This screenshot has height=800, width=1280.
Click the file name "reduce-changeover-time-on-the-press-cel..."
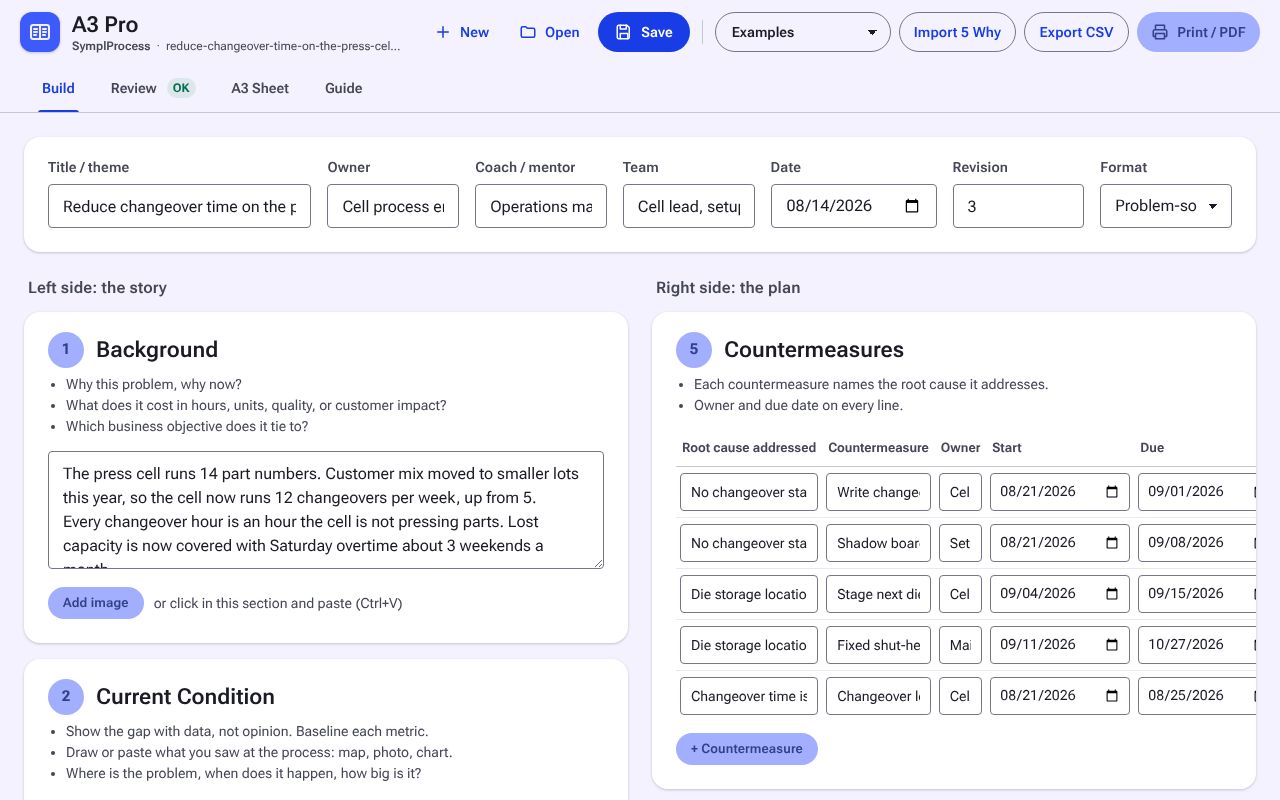point(283,46)
